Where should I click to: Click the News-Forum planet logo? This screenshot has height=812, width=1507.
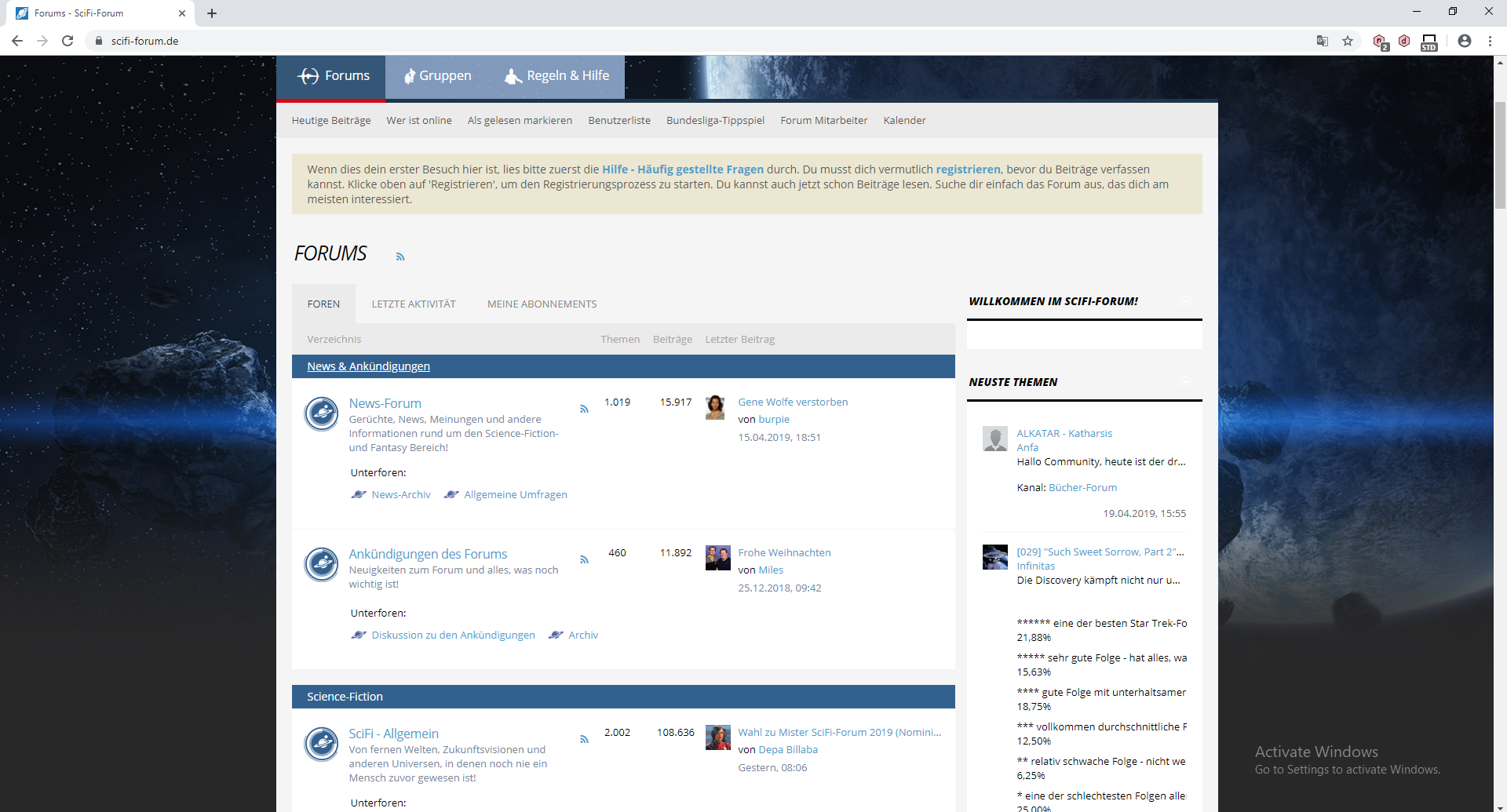pos(321,413)
